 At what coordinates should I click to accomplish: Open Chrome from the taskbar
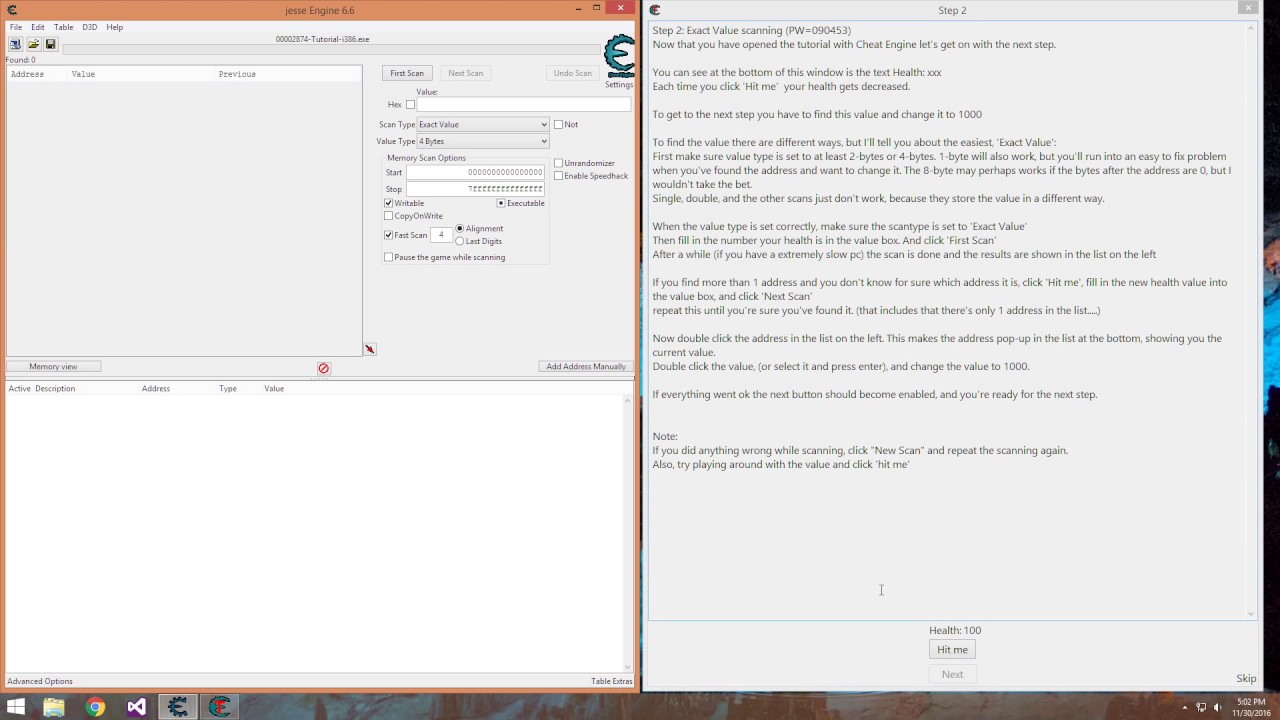pos(95,707)
